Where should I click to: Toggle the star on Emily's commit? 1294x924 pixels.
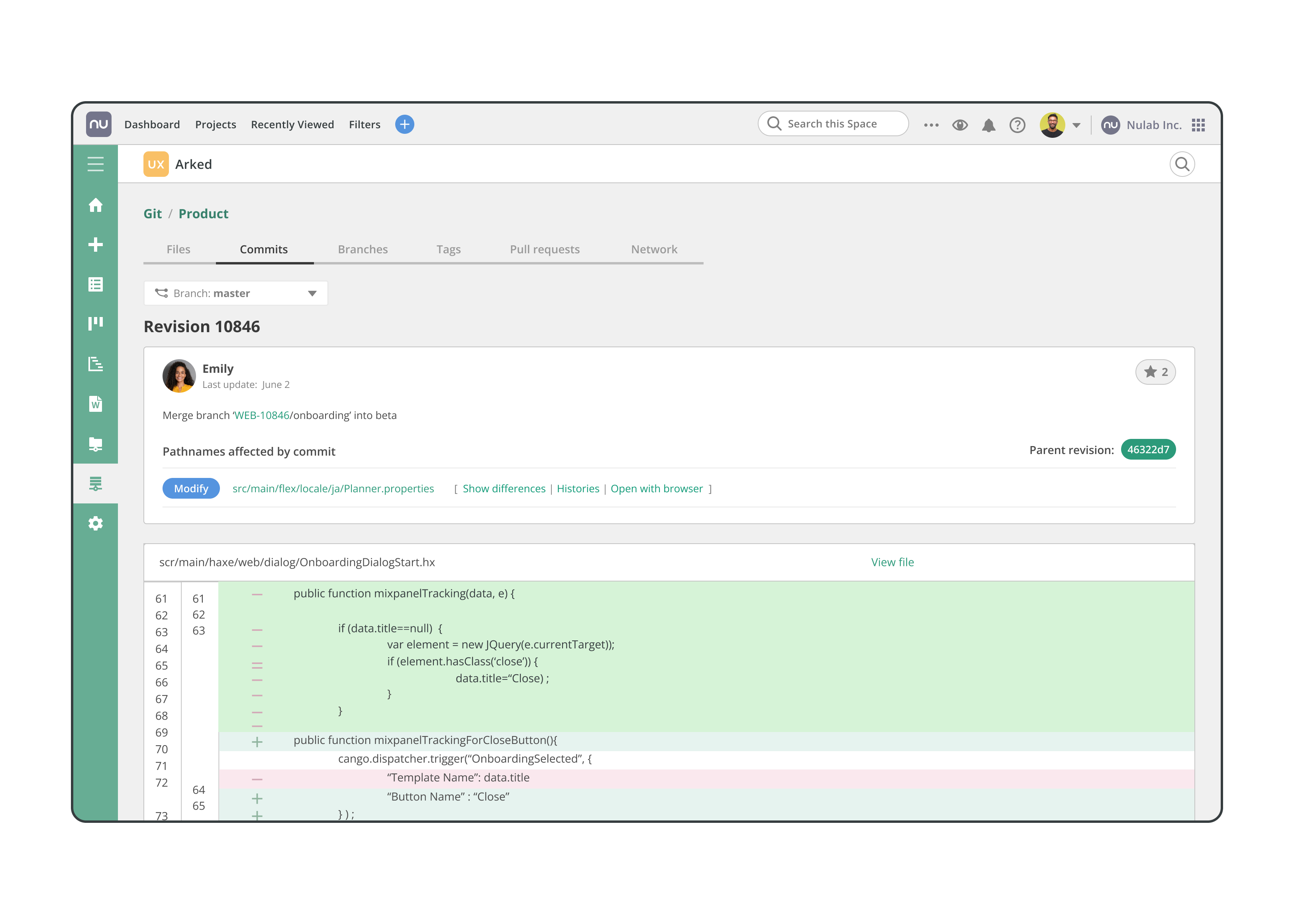point(1155,372)
